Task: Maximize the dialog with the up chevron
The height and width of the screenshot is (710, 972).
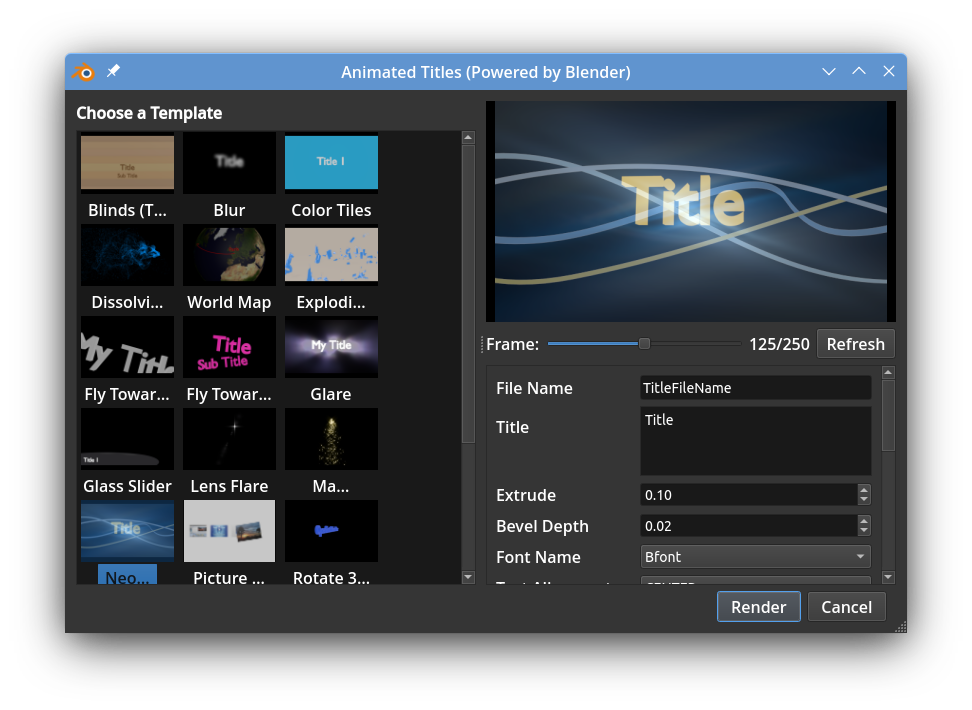Action: (x=859, y=71)
